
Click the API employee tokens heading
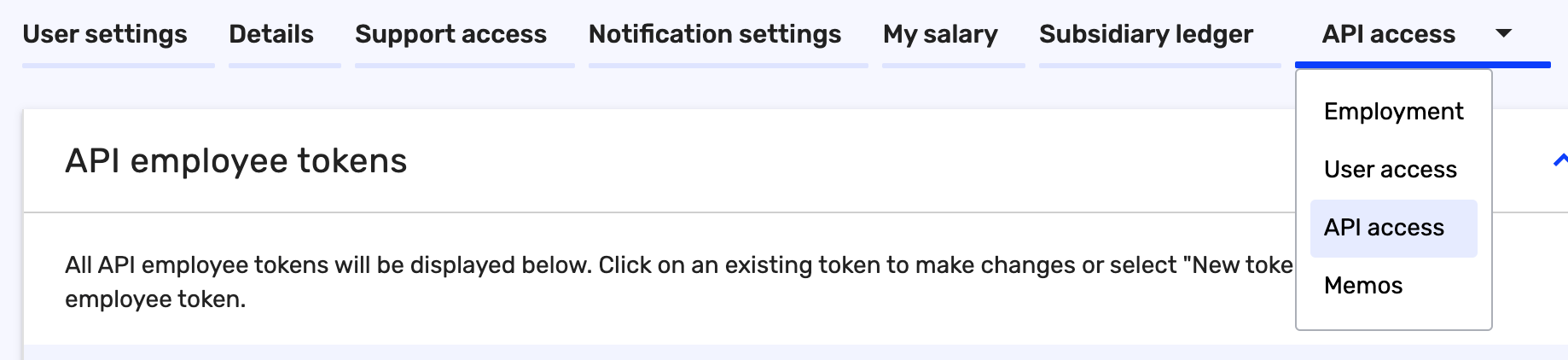[236, 161]
